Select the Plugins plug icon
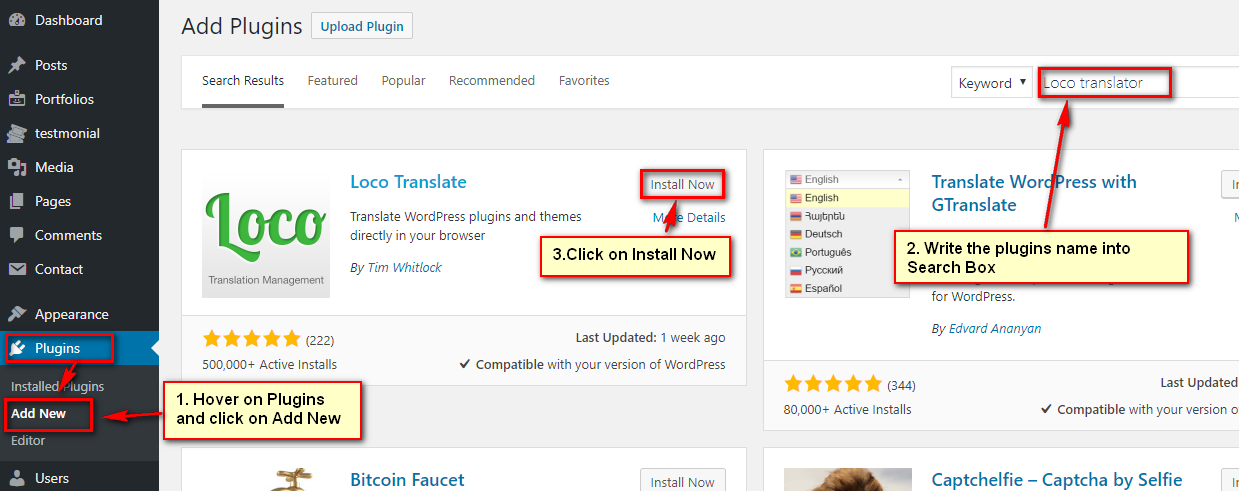The image size is (1239, 491). coord(19,348)
